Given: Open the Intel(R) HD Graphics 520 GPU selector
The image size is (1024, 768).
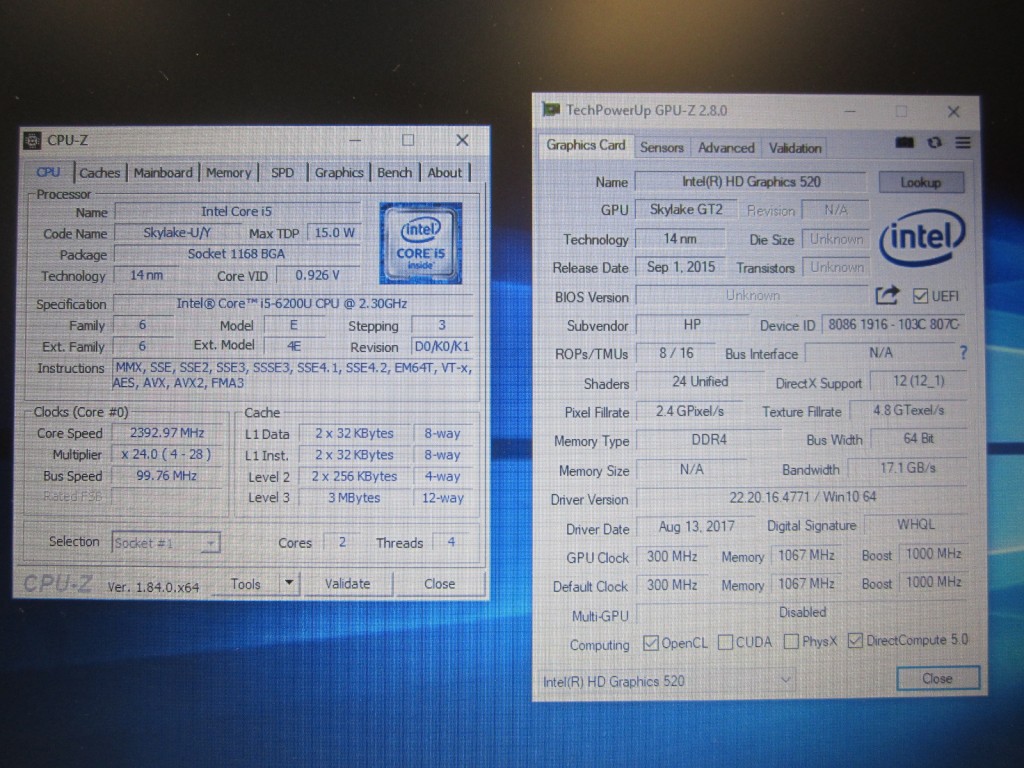Looking at the screenshot, I should (667, 680).
